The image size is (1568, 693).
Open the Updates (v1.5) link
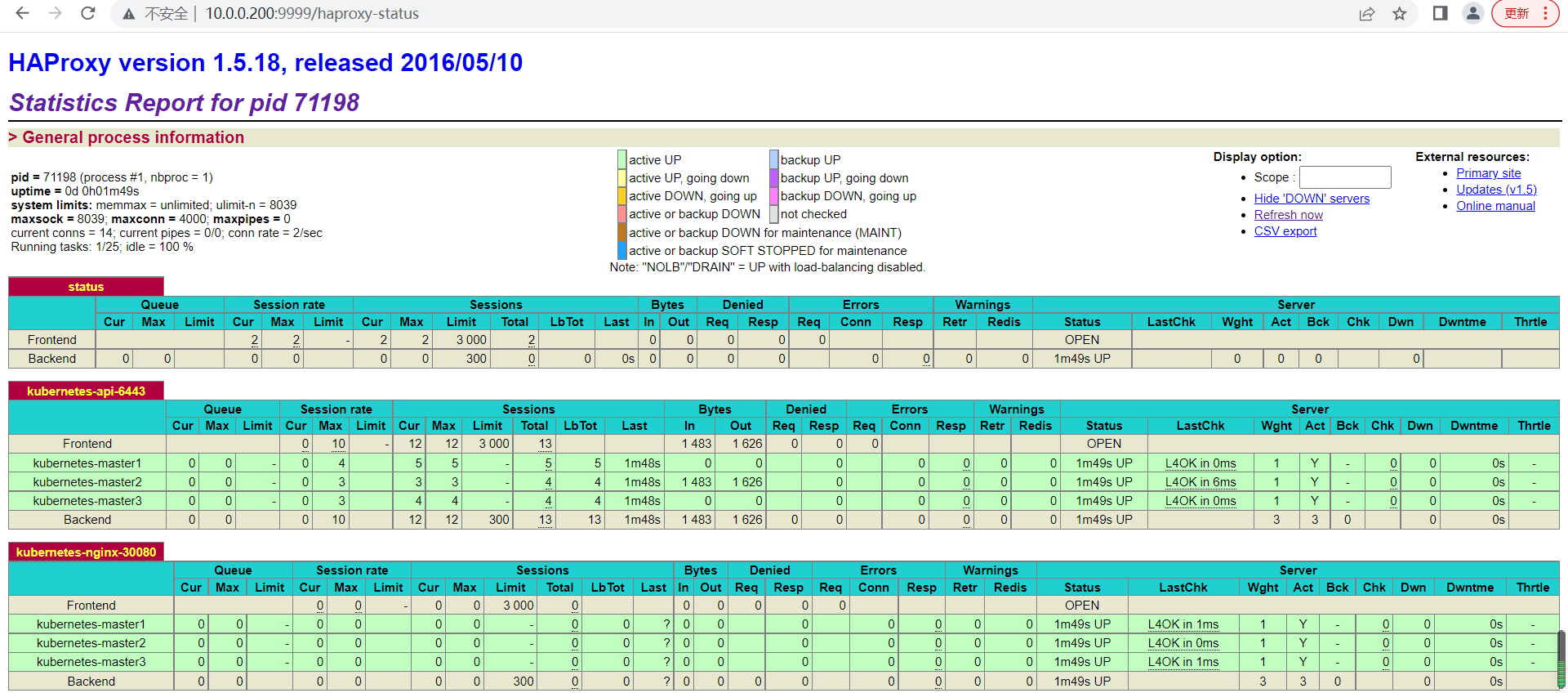[1496, 190]
